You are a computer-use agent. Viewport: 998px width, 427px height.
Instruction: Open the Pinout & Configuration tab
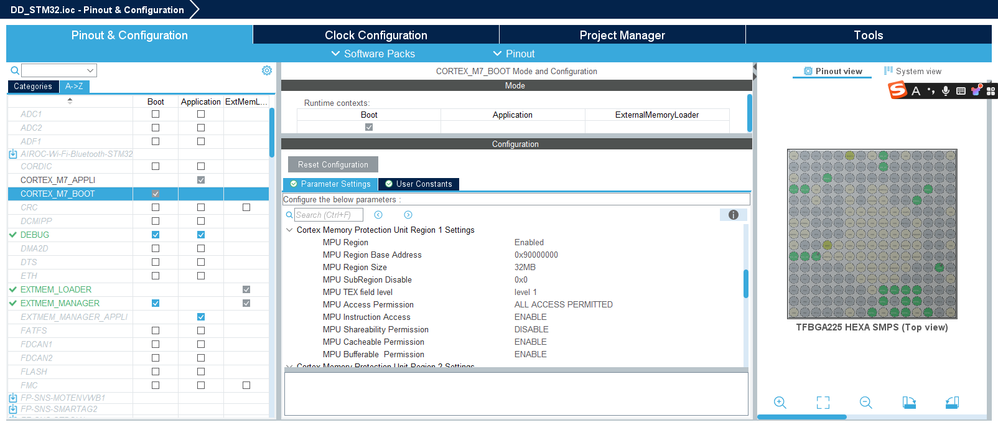[x=129, y=35]
